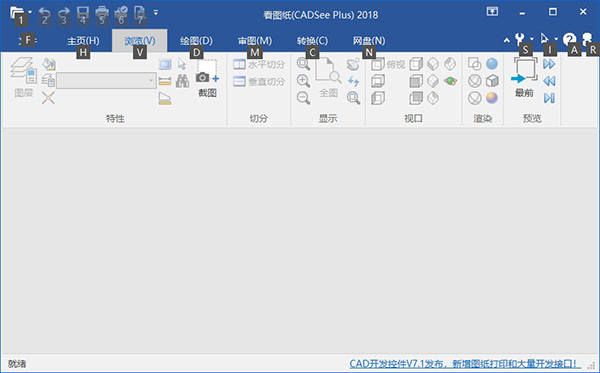Click the blue sphere render icon
This screenshot has width=600, height=373.
[492, 64]
